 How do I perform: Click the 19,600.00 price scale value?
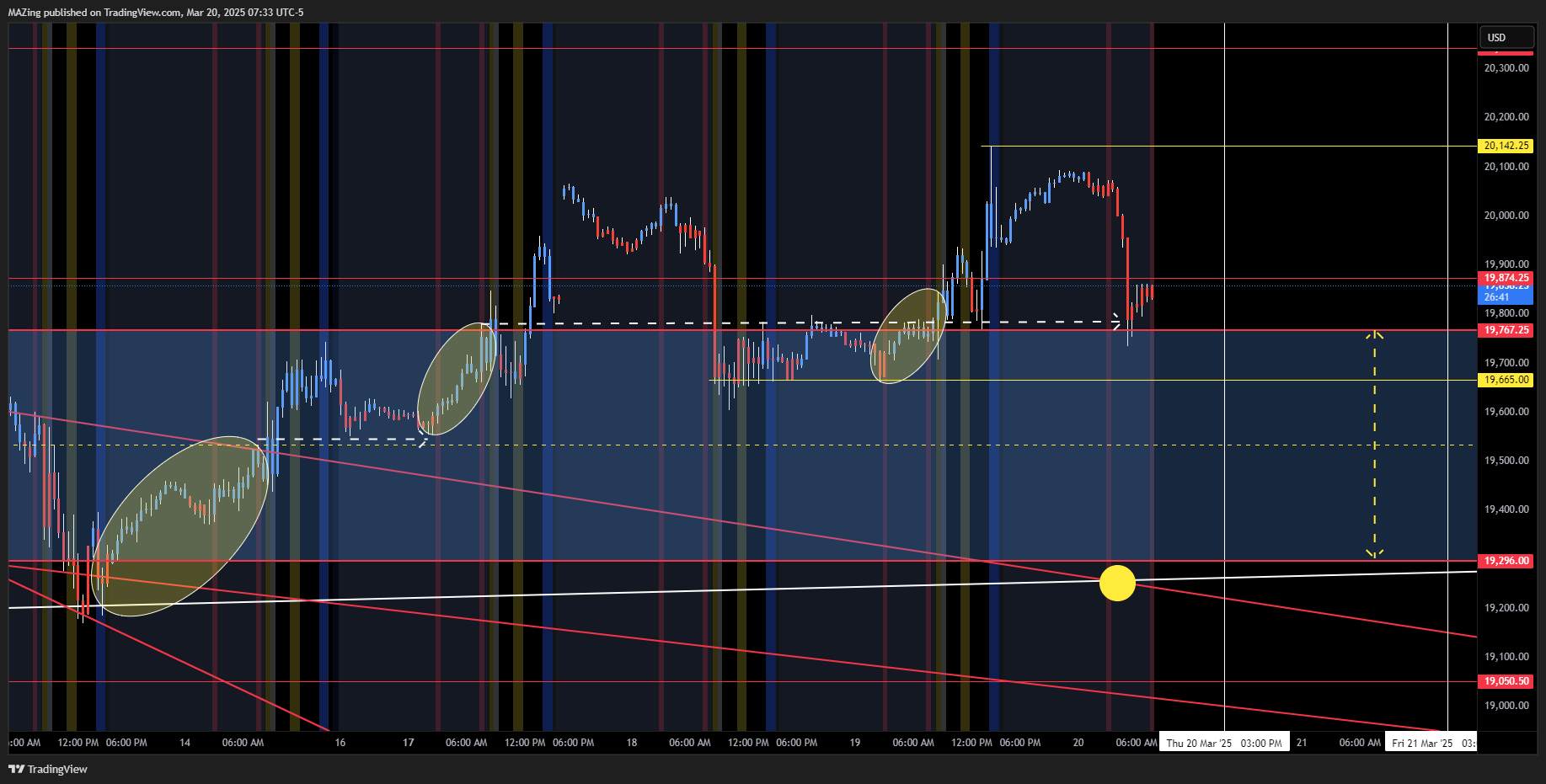pyautogui.click(x=1506, y=412)
